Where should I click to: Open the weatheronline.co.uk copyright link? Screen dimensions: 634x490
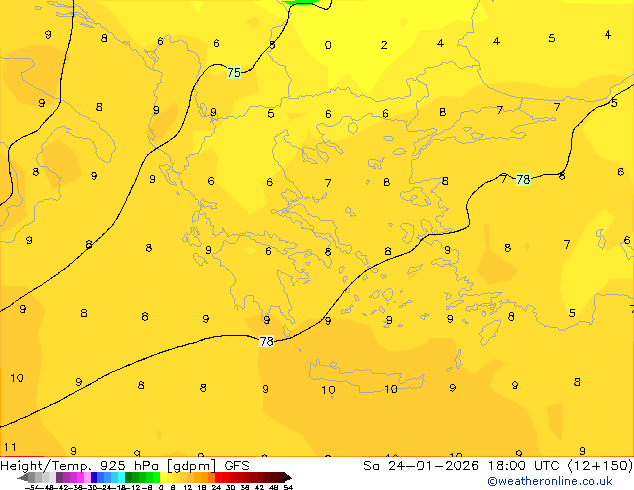tap(550, 481)
